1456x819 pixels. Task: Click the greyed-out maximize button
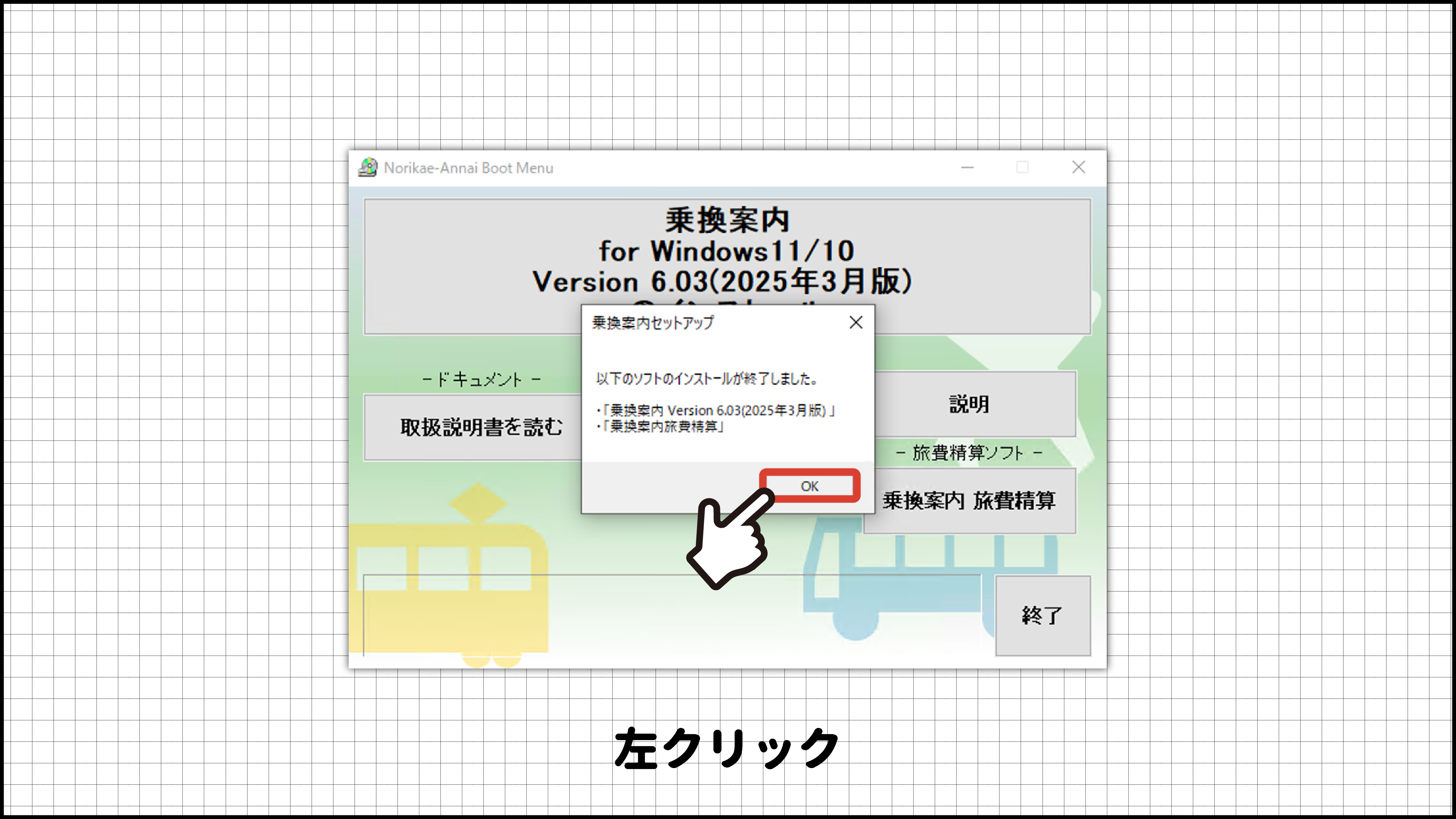(1022, 167)
